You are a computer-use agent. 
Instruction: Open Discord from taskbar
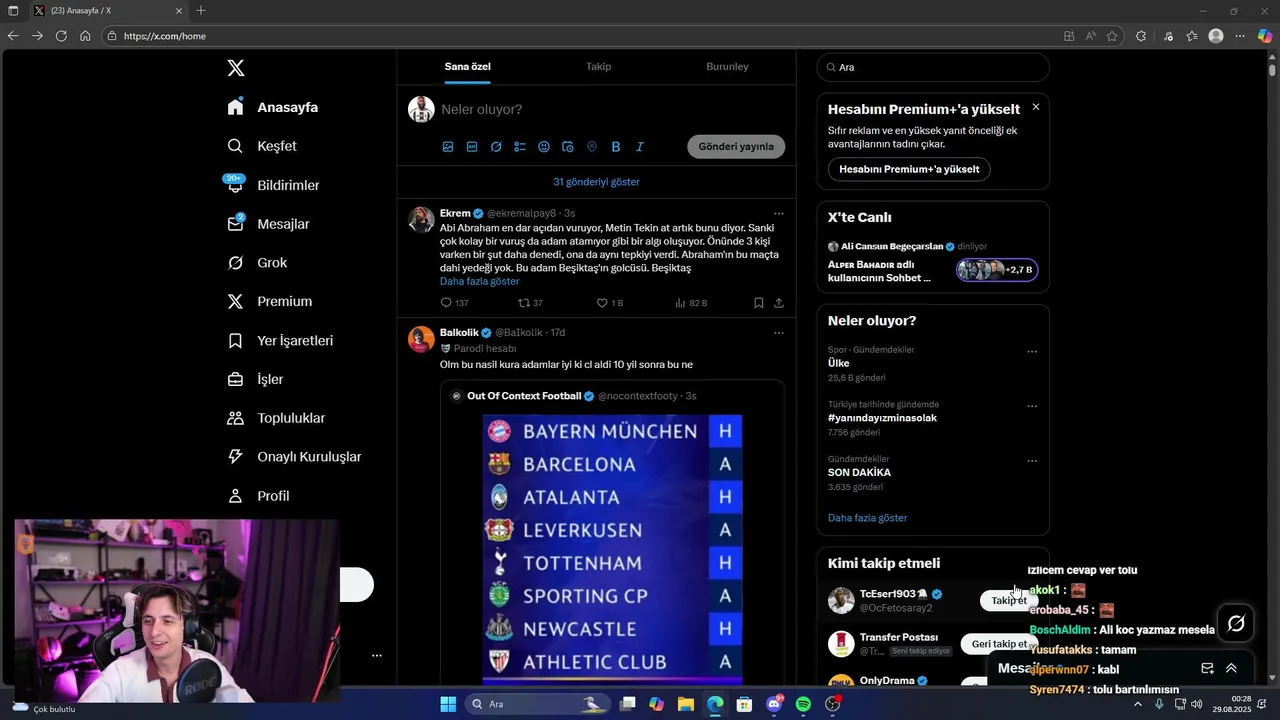774,704
